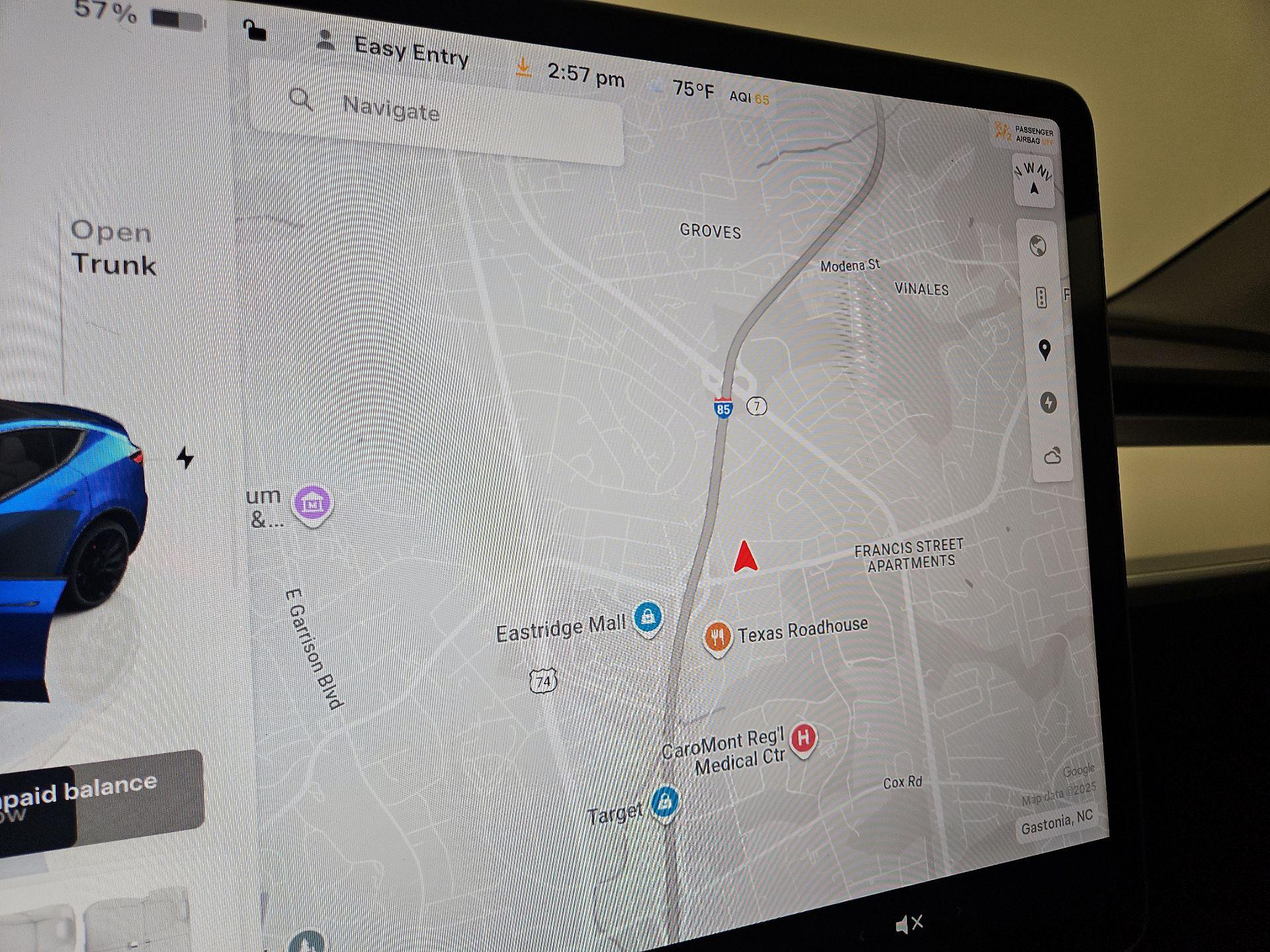Select the purple museum pin
The image size is (1270, 952).
click(312, 506)
